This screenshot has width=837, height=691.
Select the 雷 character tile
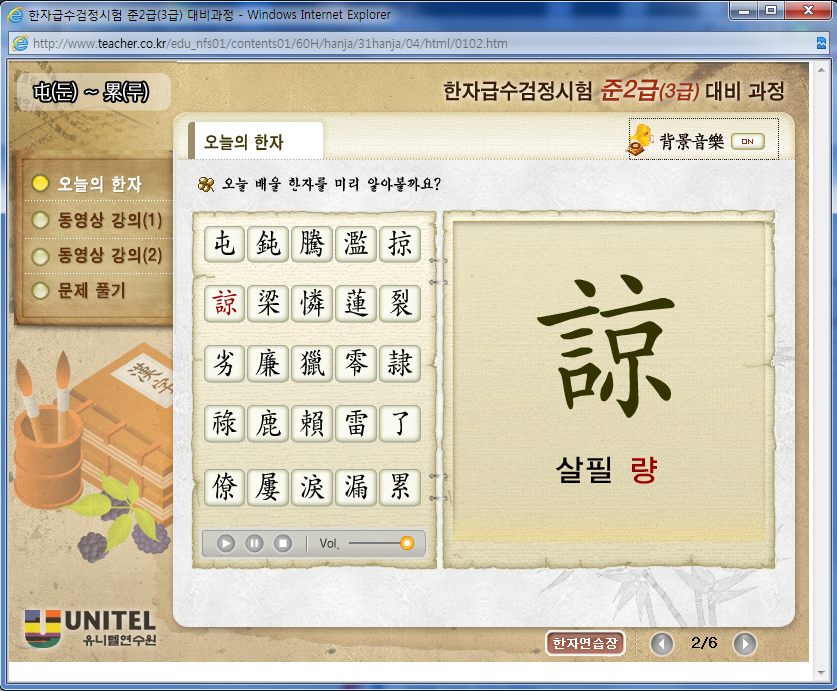356,424
